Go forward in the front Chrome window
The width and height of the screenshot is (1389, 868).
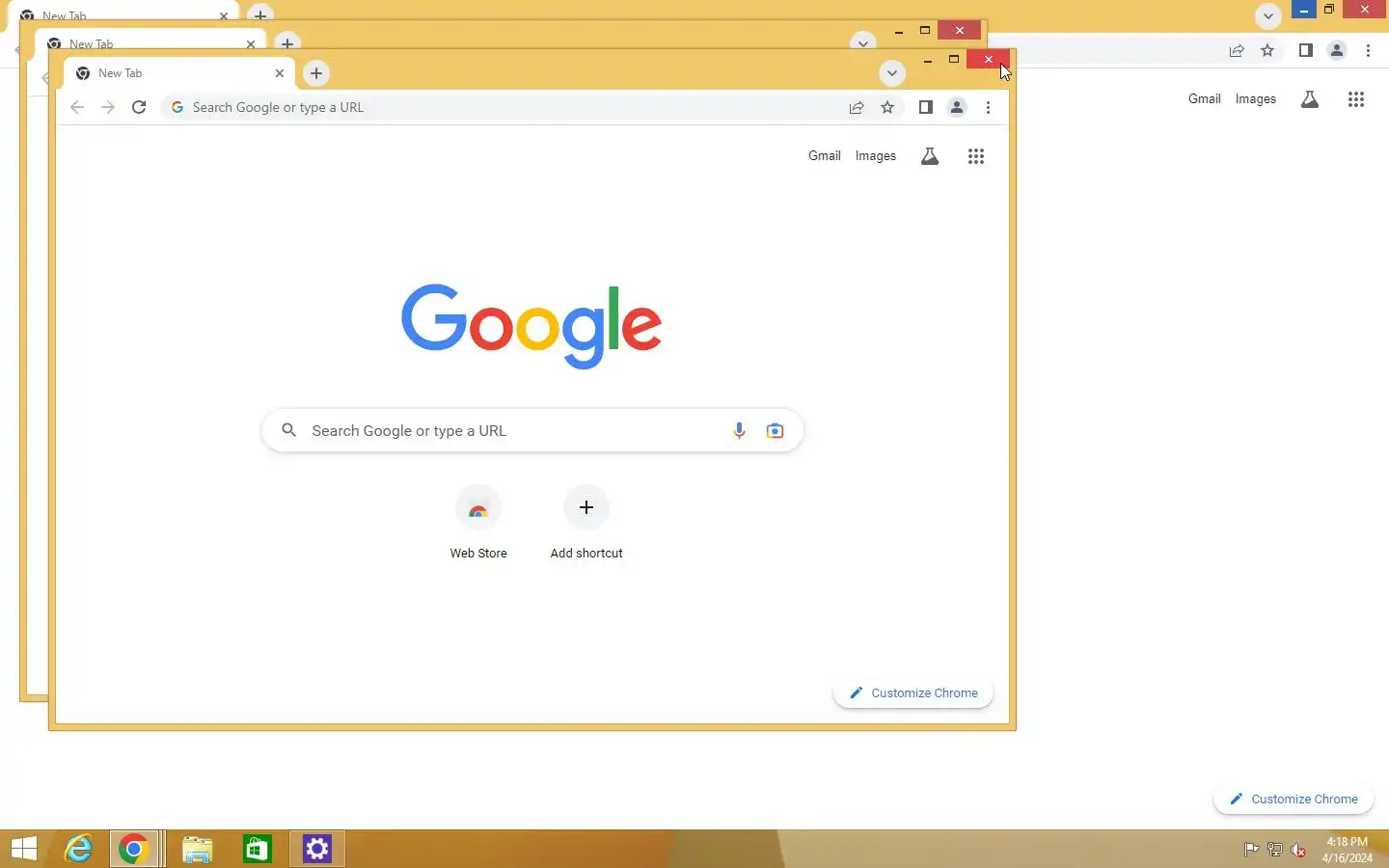pyautogui.click(x=108, y=107)
